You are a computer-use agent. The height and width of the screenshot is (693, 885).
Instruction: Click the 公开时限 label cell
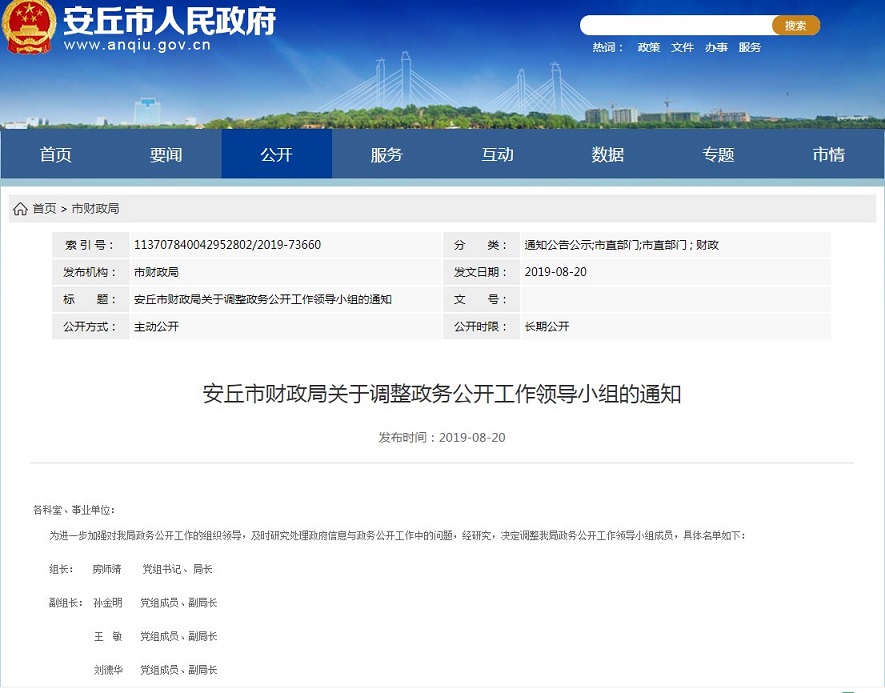pyautogui.click(x=481, y=326)
